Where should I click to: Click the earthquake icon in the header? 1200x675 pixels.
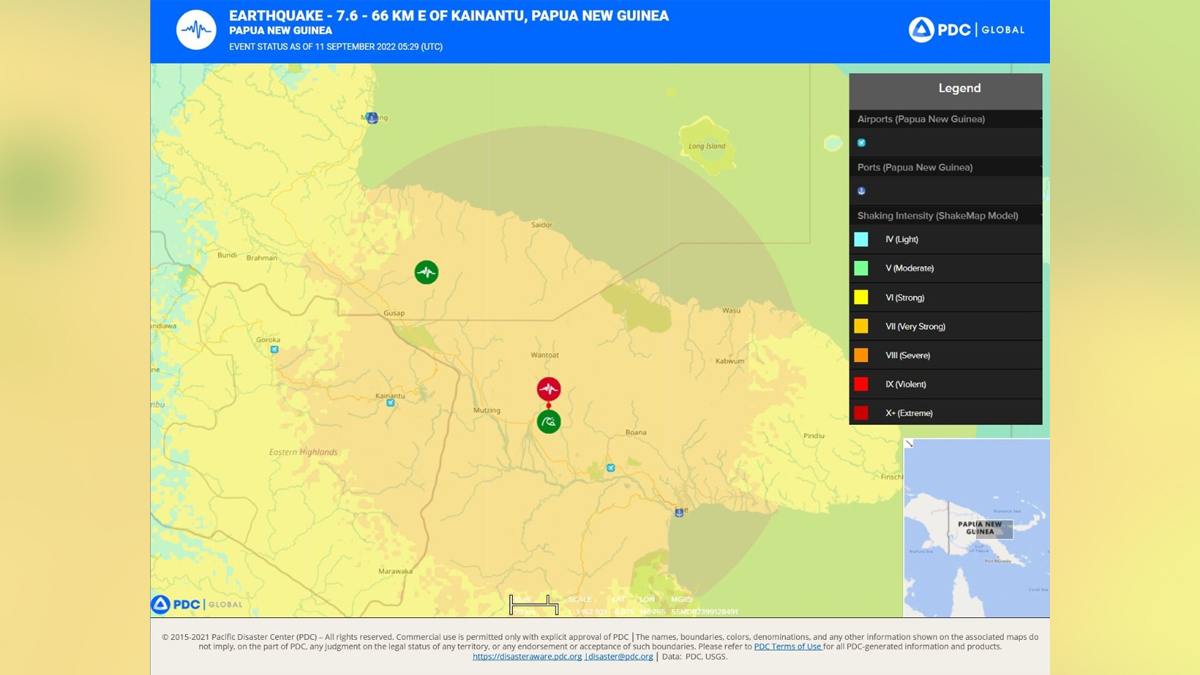tap(196, 30)
